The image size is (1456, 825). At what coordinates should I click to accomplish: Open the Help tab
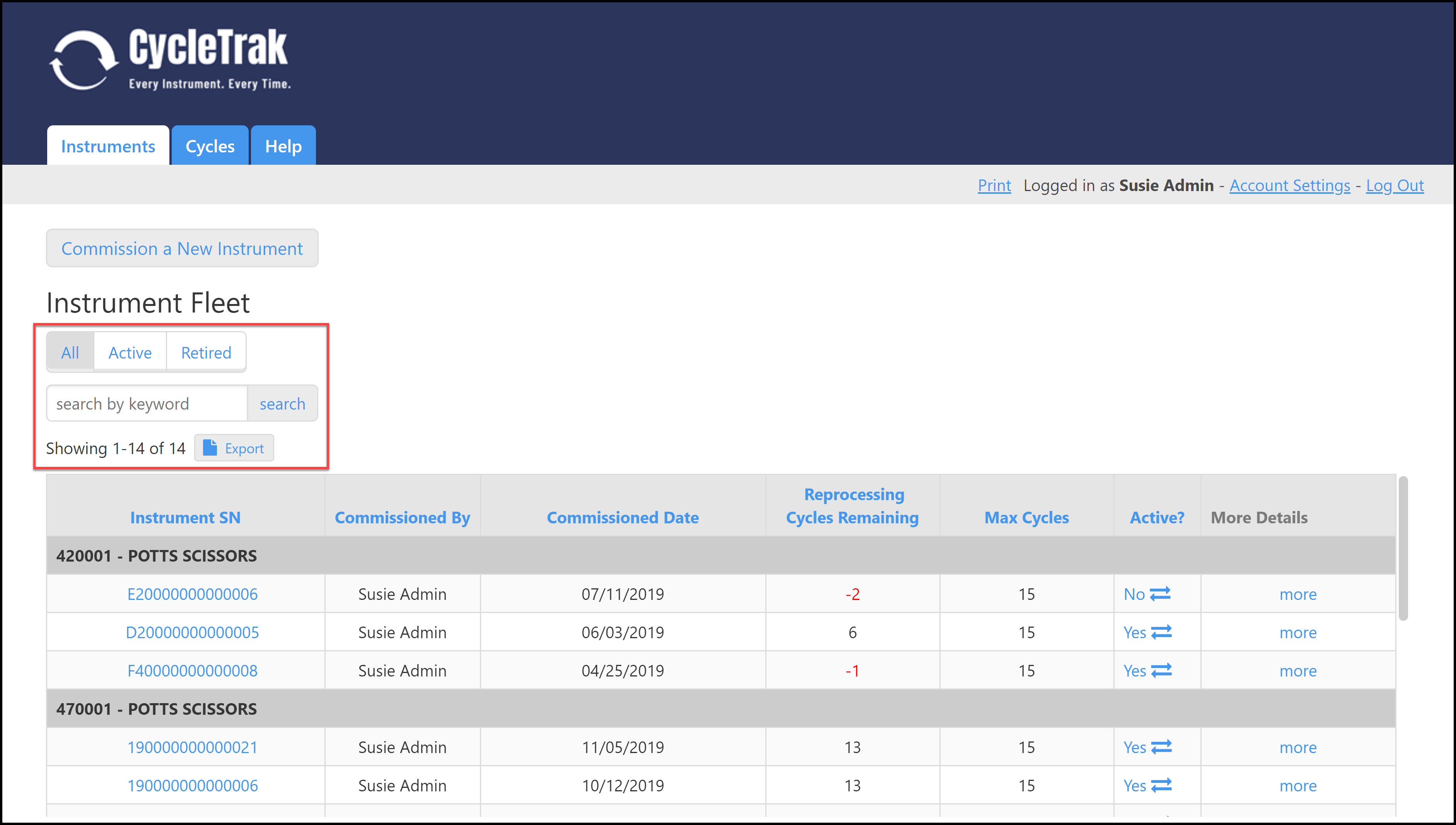point(283,146)
